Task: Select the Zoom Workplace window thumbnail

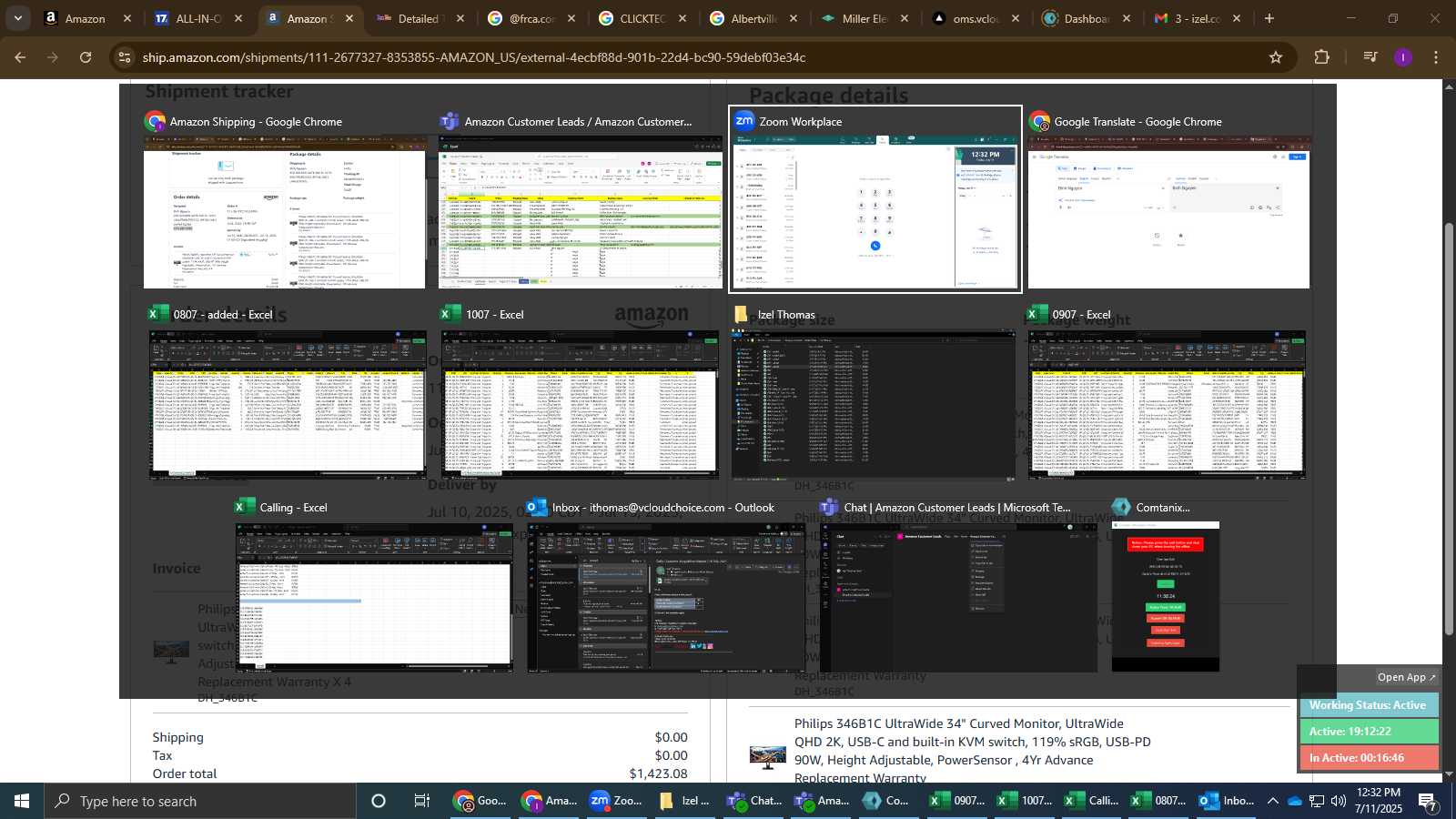Action: tap(875, 199)
